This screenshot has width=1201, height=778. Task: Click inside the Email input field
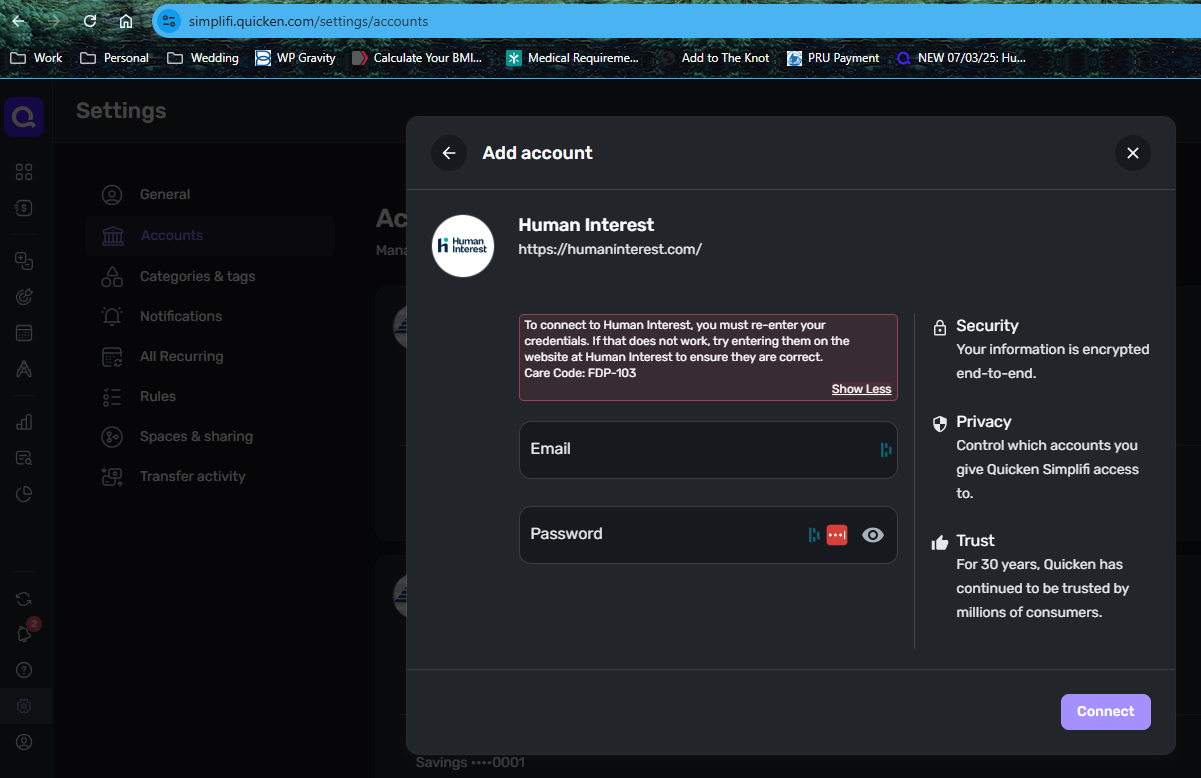tap(708, 450)
